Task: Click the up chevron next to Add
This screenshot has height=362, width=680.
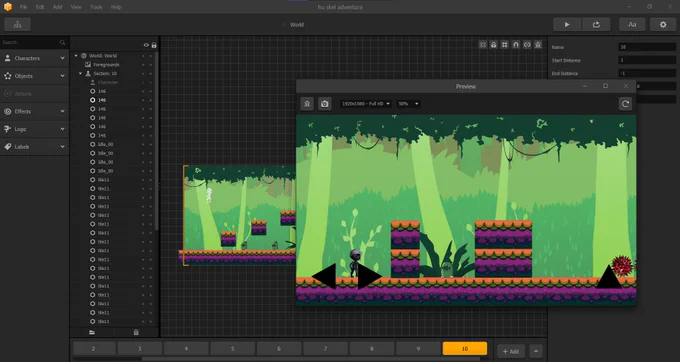Action: coord(536,351)
